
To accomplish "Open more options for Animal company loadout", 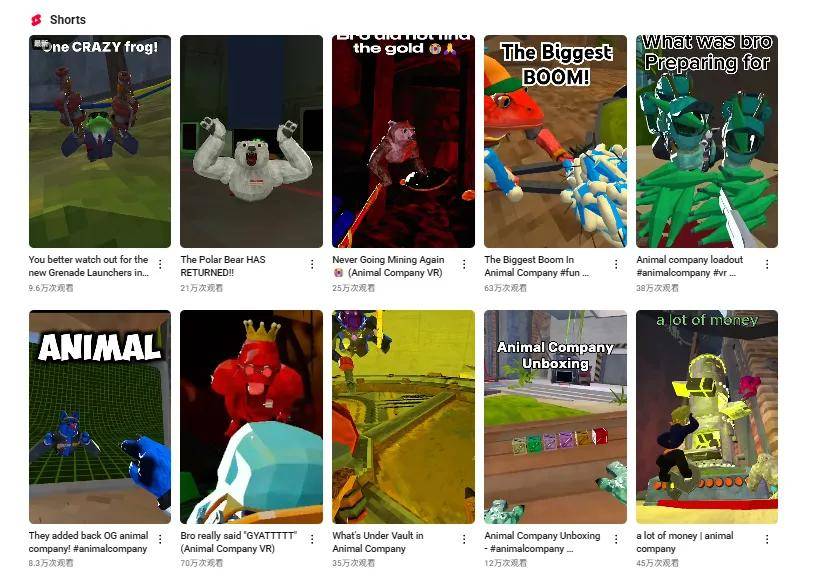I will click(x=767, y=265).
